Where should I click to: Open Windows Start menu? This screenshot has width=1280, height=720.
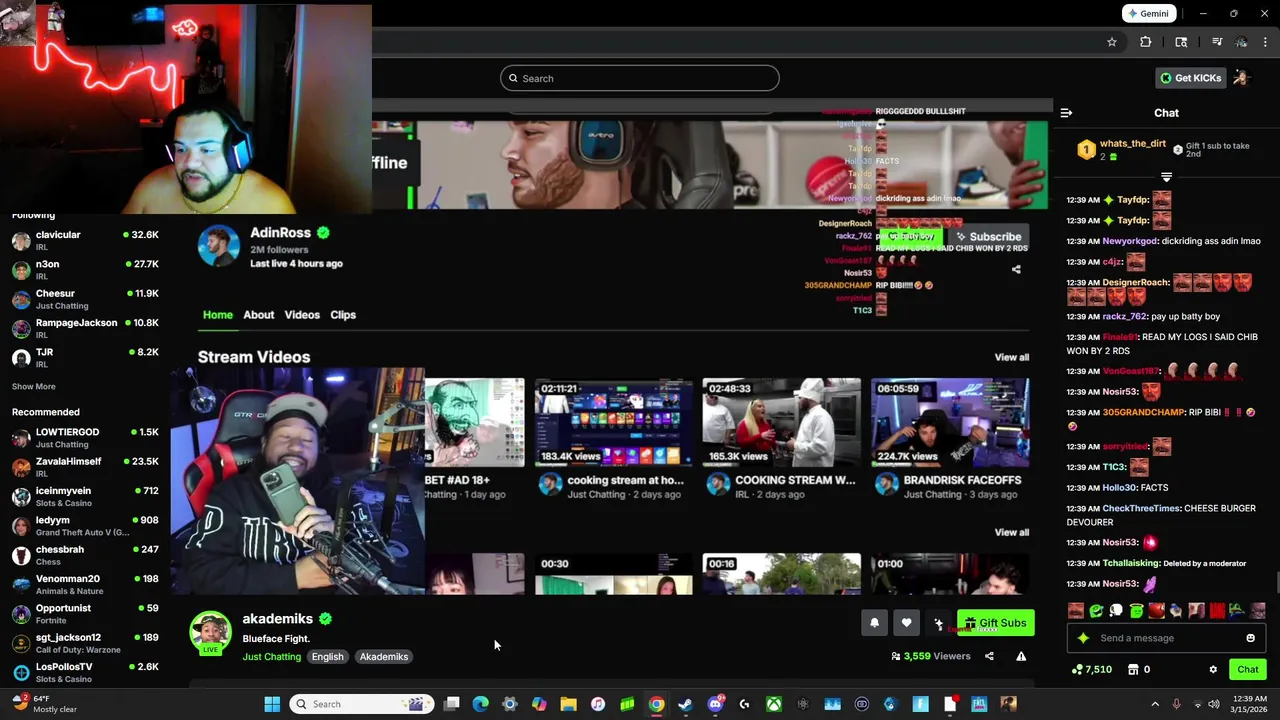272,704
